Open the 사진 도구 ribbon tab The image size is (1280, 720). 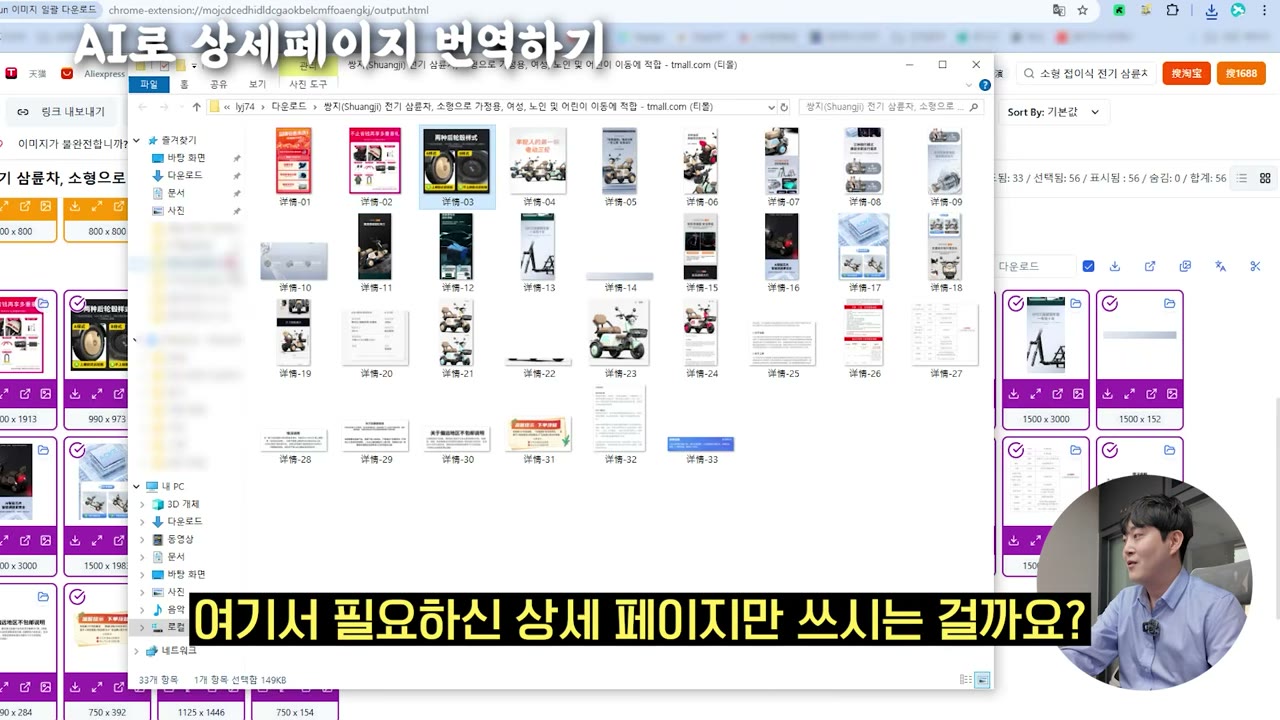[x=308, y=85]
